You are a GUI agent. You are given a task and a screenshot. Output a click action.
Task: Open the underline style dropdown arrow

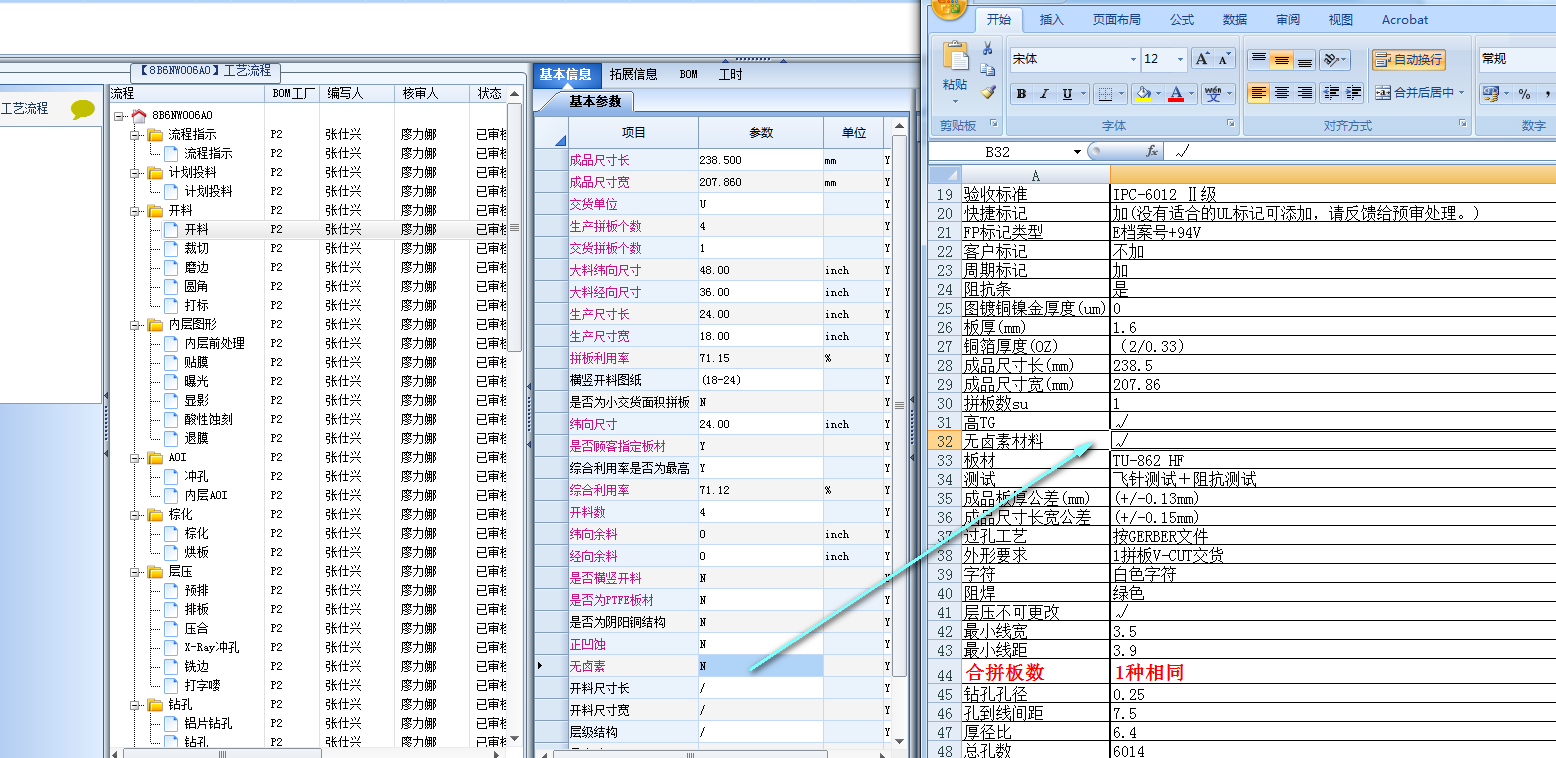1084,94
